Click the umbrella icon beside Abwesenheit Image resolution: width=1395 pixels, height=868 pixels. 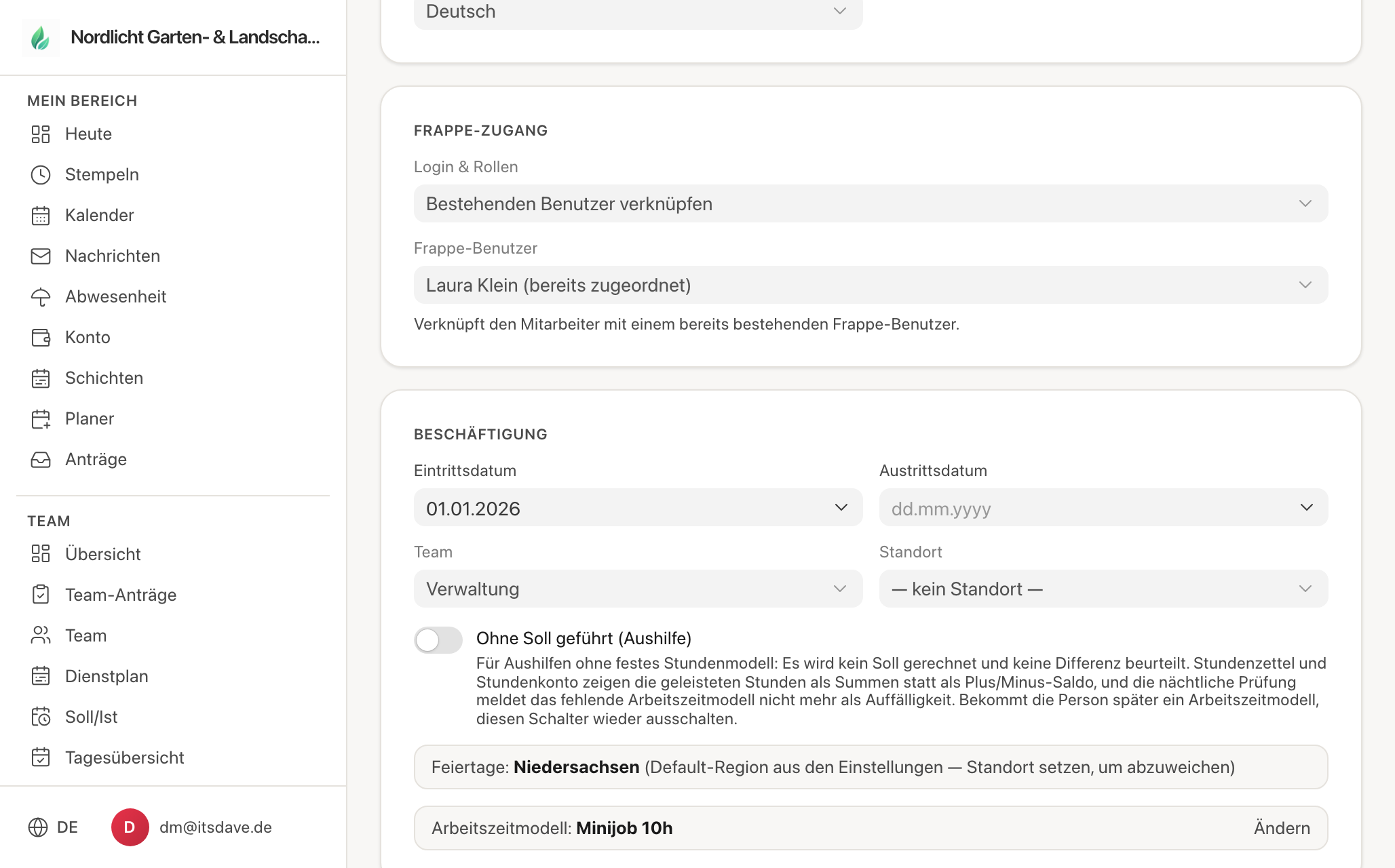pos(41,297)
